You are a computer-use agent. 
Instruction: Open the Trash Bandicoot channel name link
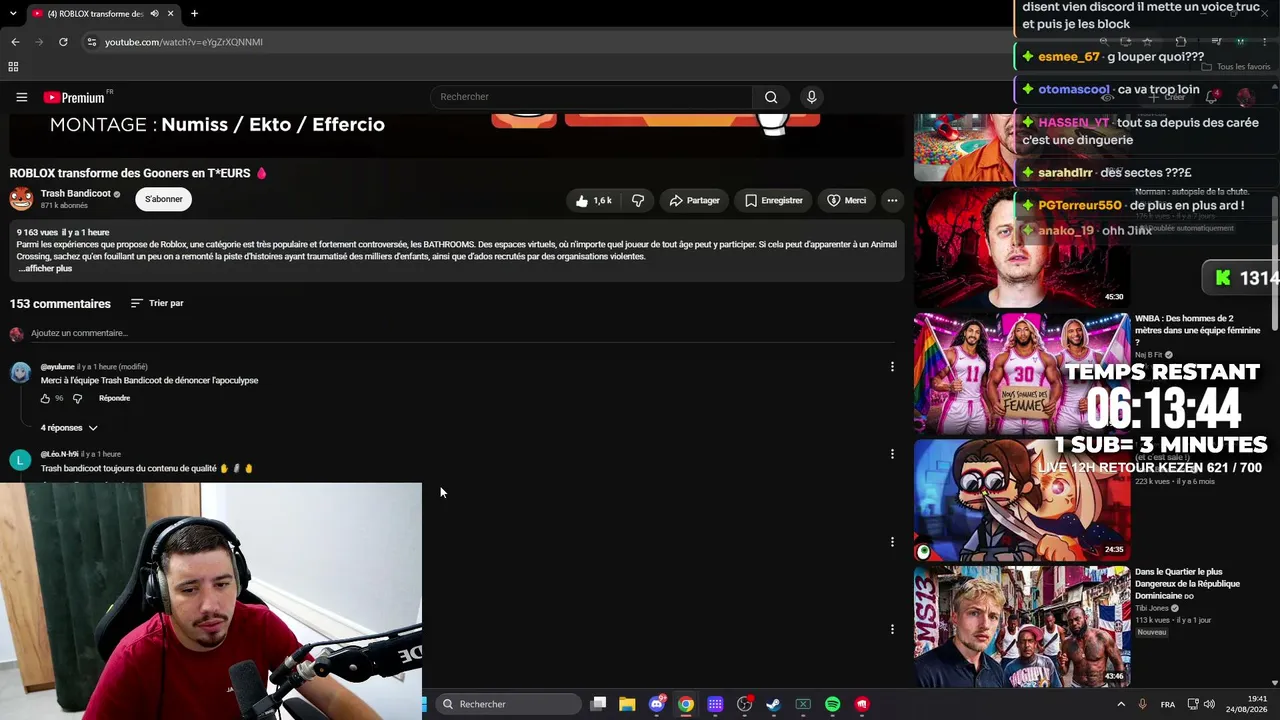click(x=76, y=193)
